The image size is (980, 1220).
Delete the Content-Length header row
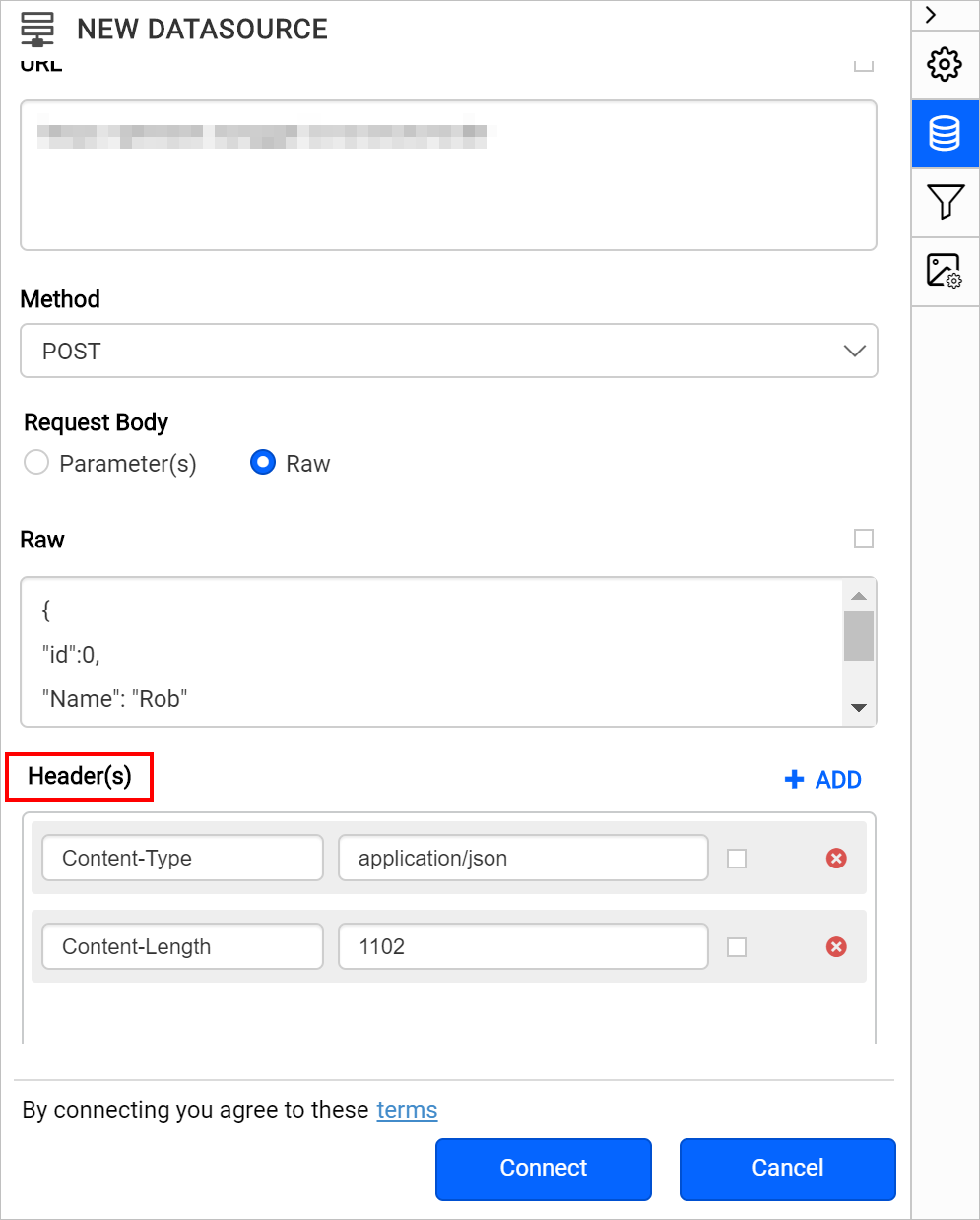point(836,946)
